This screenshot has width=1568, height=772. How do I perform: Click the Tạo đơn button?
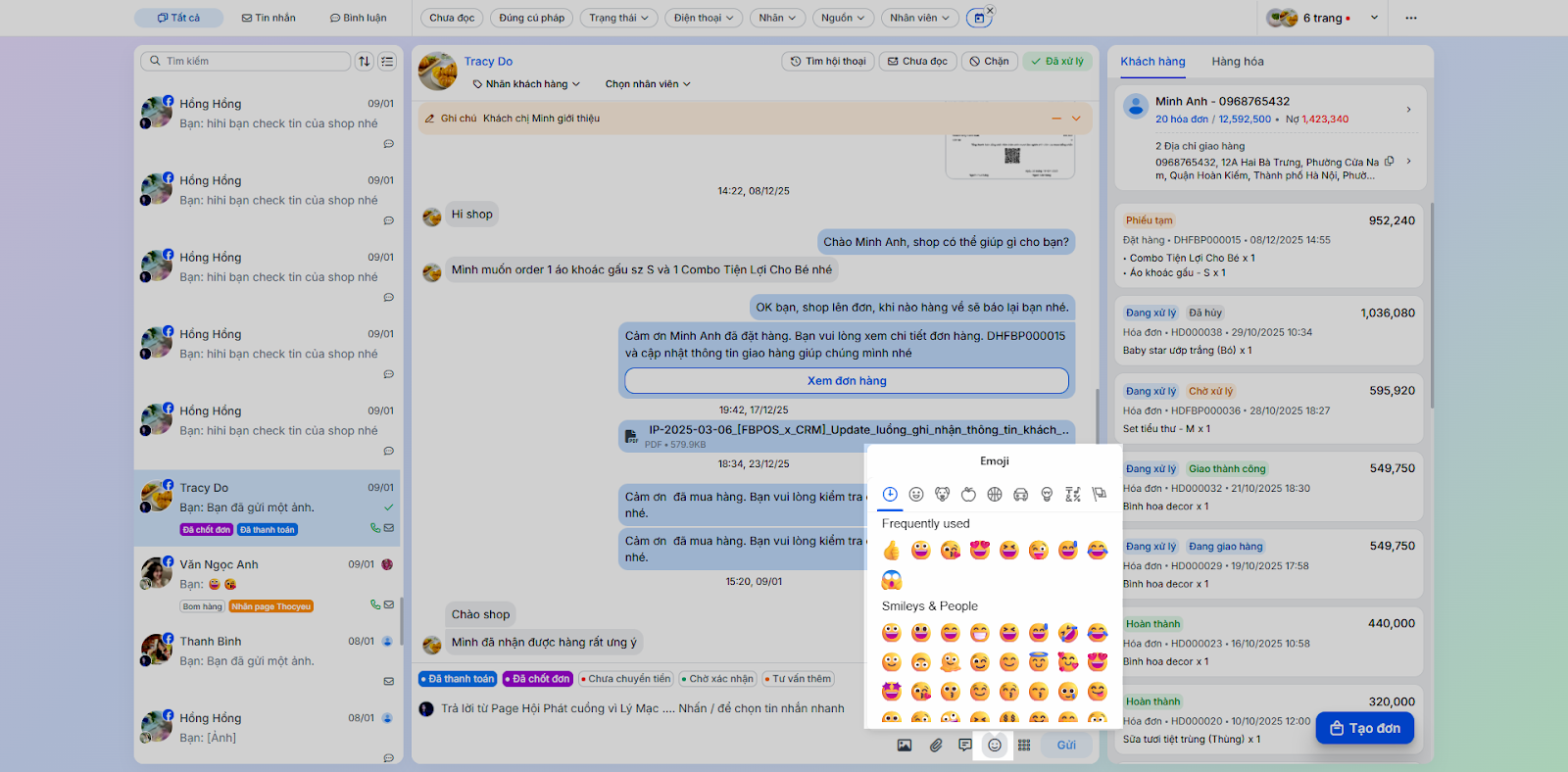[x=1364, y=728]
